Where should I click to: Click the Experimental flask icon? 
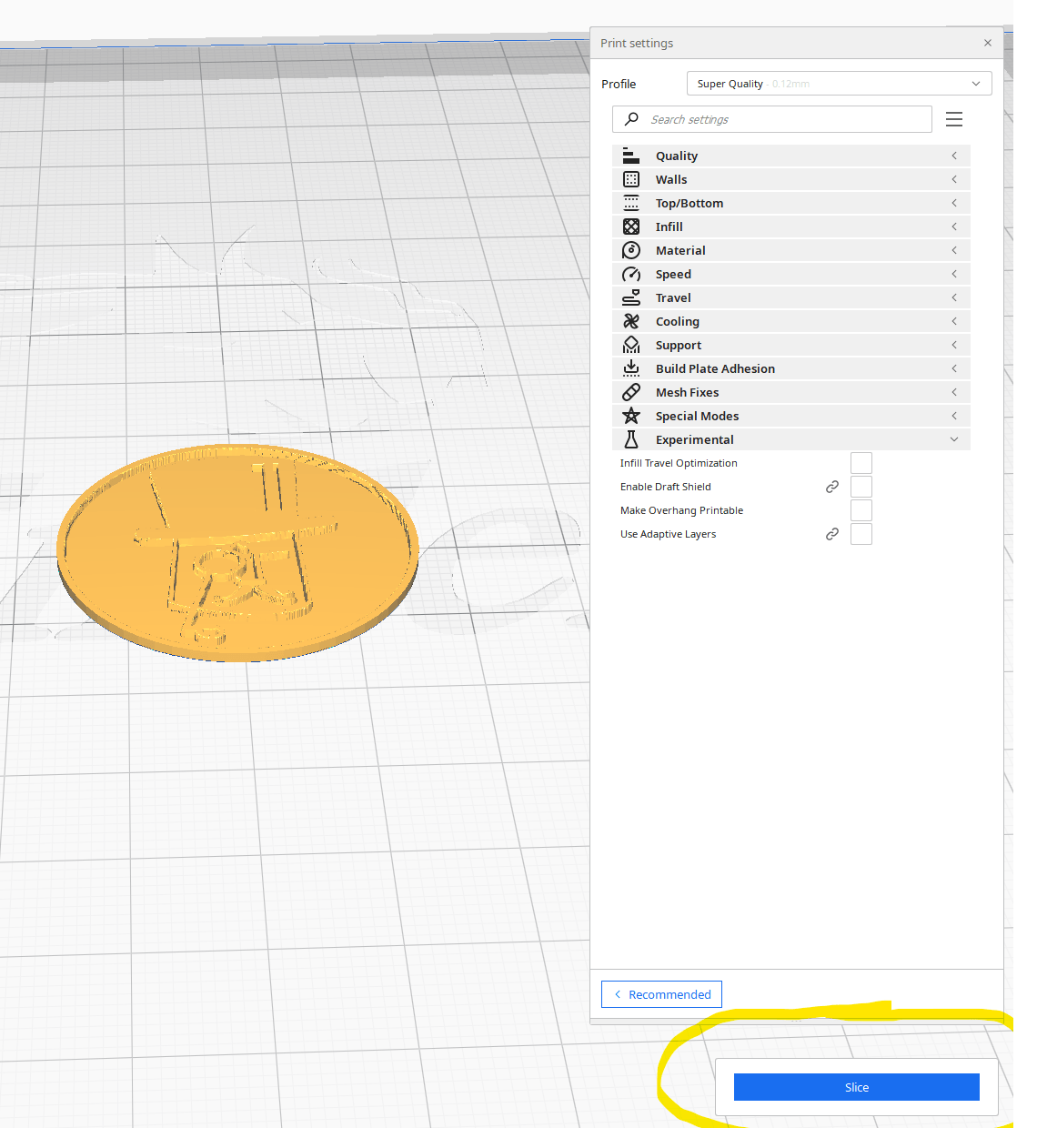630,439
